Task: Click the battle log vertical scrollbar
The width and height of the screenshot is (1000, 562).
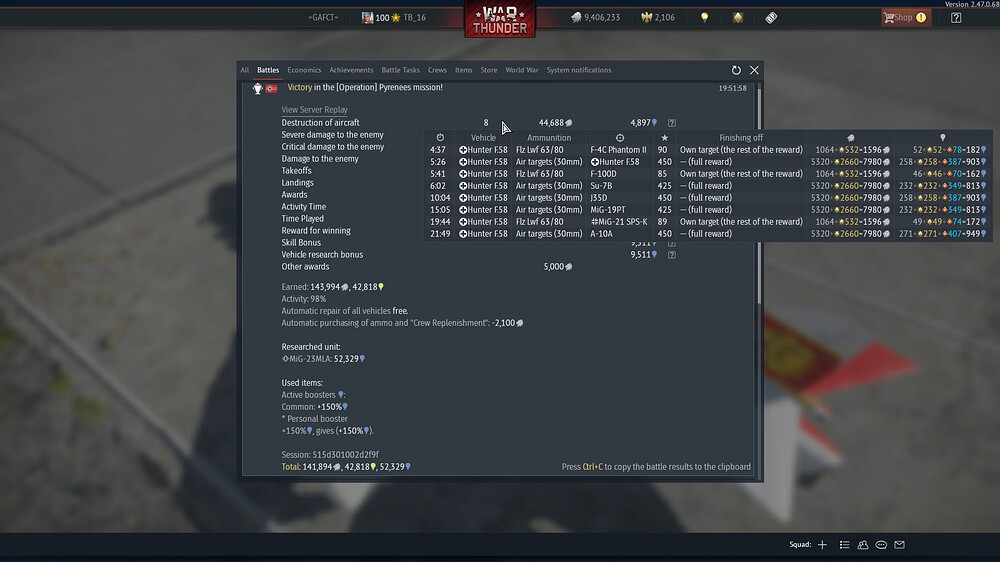Action: pos(758,196)
